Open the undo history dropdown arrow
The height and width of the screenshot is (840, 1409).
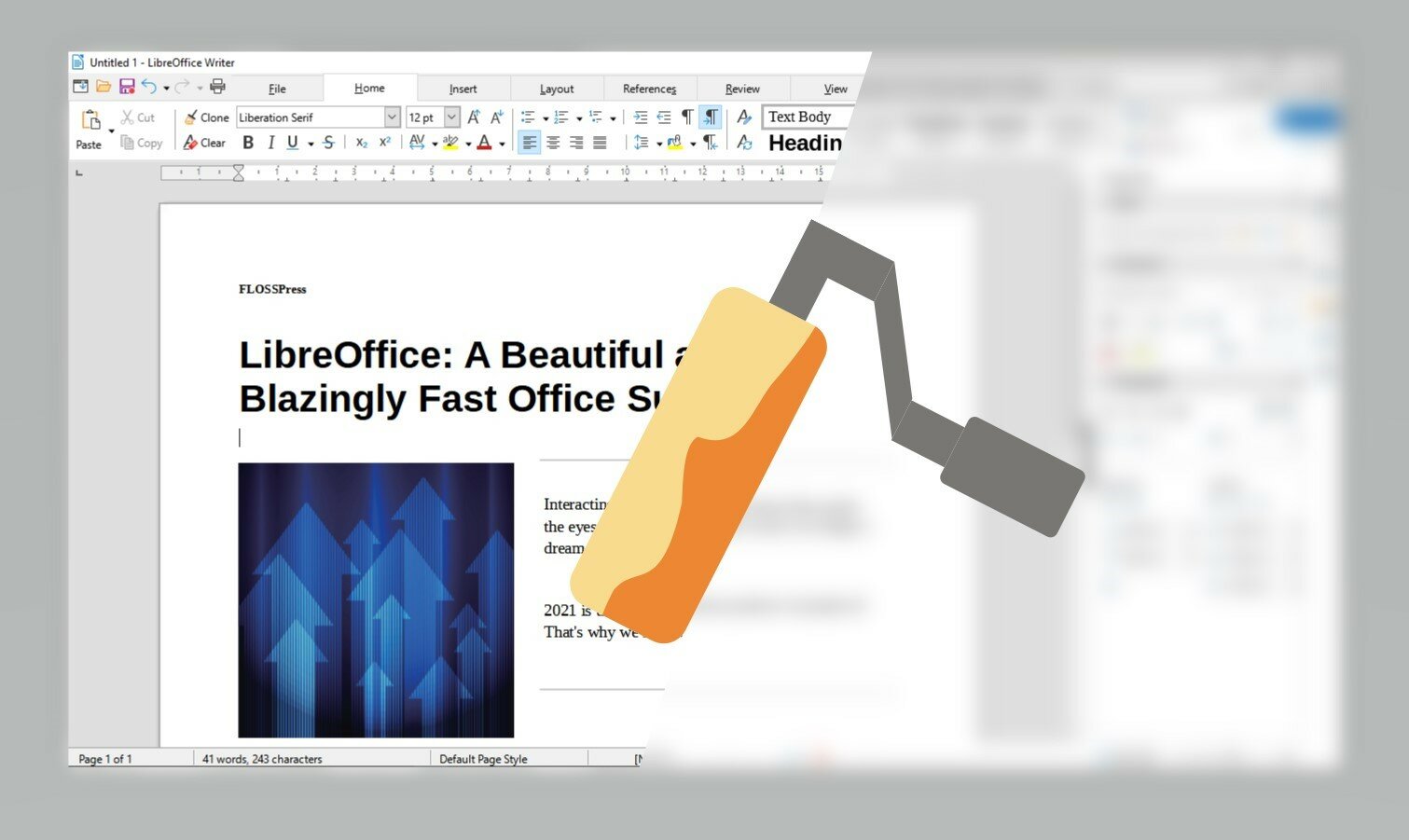[166, 88]
